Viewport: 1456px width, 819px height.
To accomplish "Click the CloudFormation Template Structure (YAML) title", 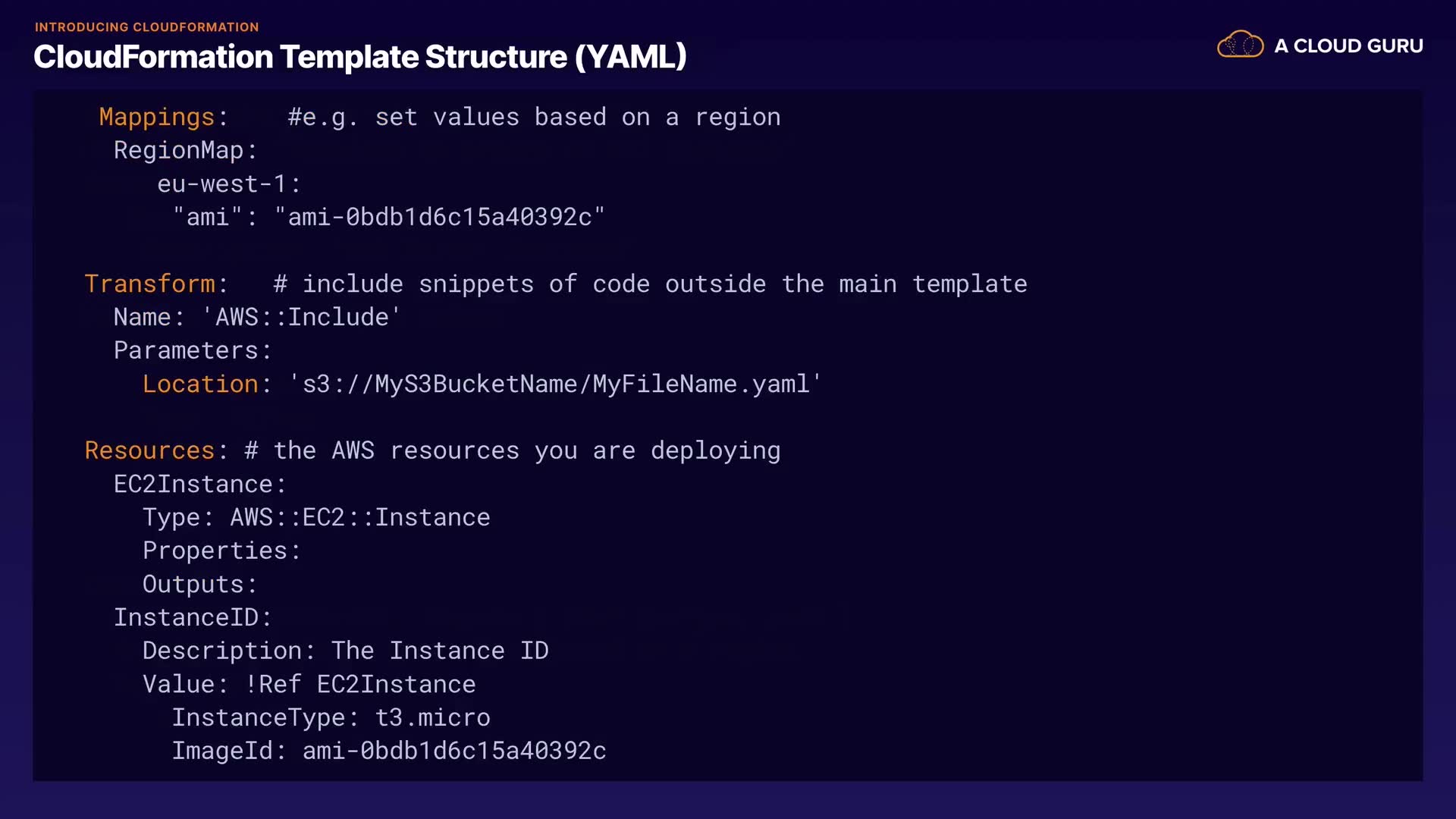I will point(359,57).
